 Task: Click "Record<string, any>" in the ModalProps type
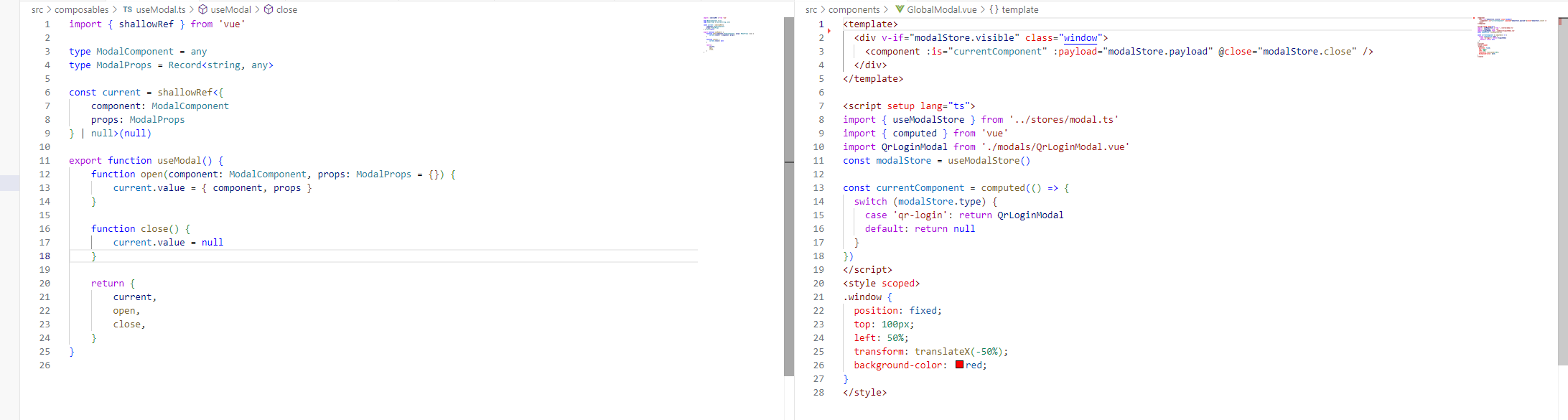pos(220,65)
